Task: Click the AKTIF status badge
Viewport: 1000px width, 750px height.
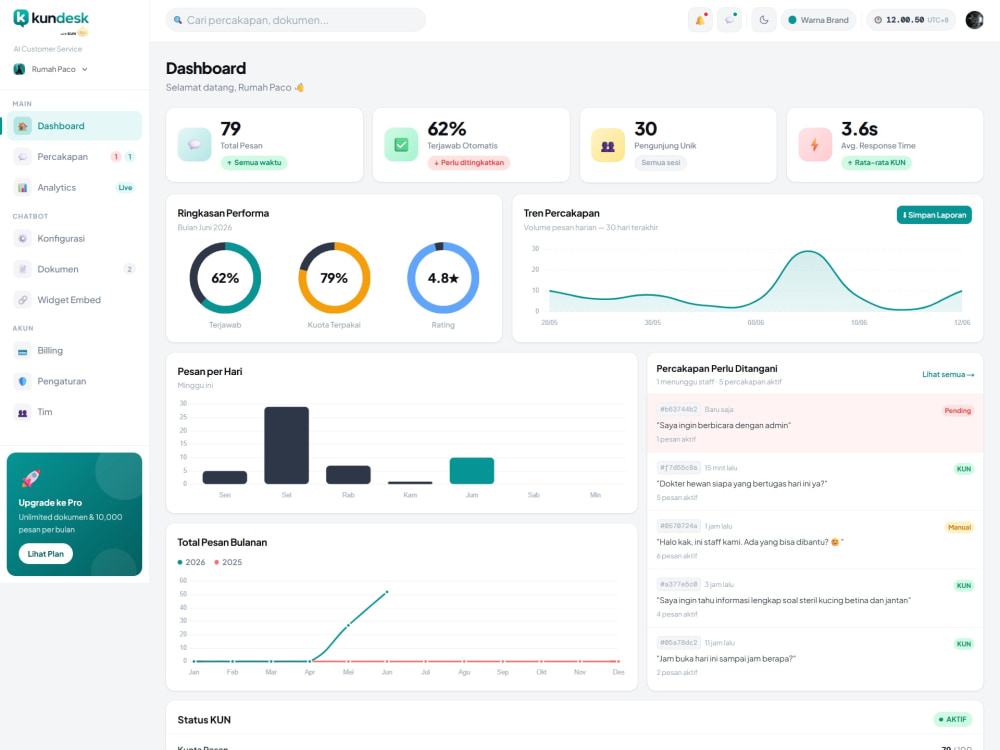Action: (x=953, y=719)
